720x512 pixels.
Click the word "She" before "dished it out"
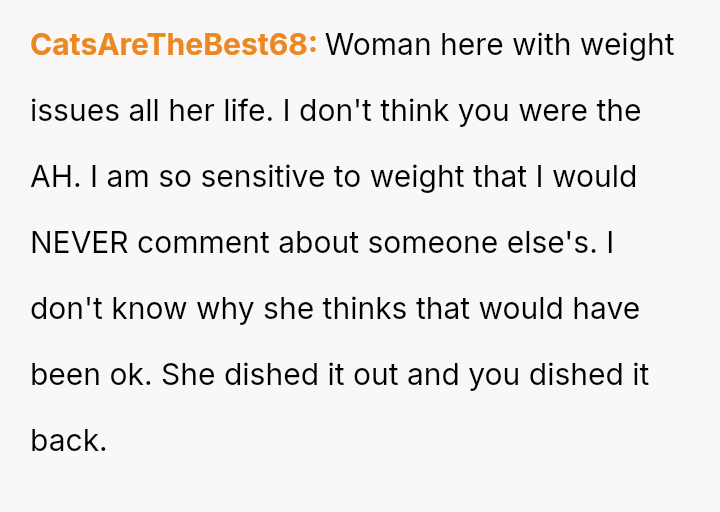click(188, 375)
